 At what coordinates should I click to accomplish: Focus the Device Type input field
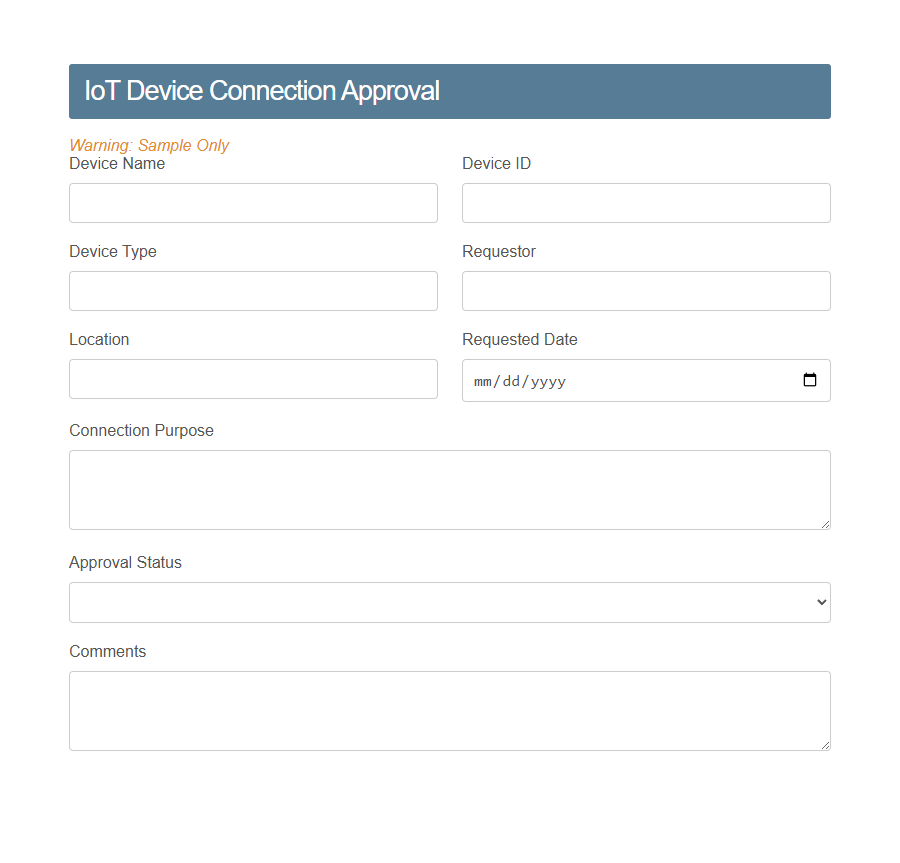pos(253,291)
